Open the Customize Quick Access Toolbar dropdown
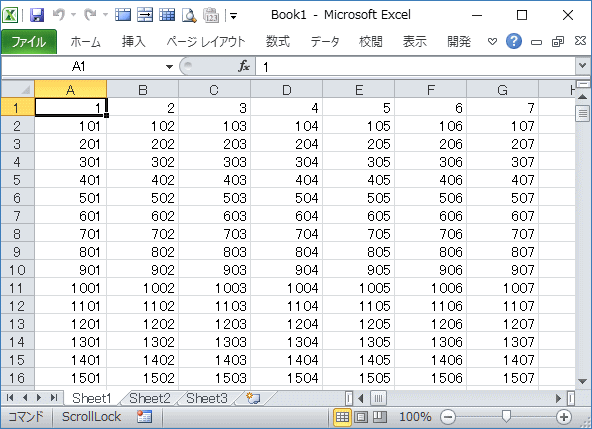The image size is (592, 429). (x=233, y=16)
